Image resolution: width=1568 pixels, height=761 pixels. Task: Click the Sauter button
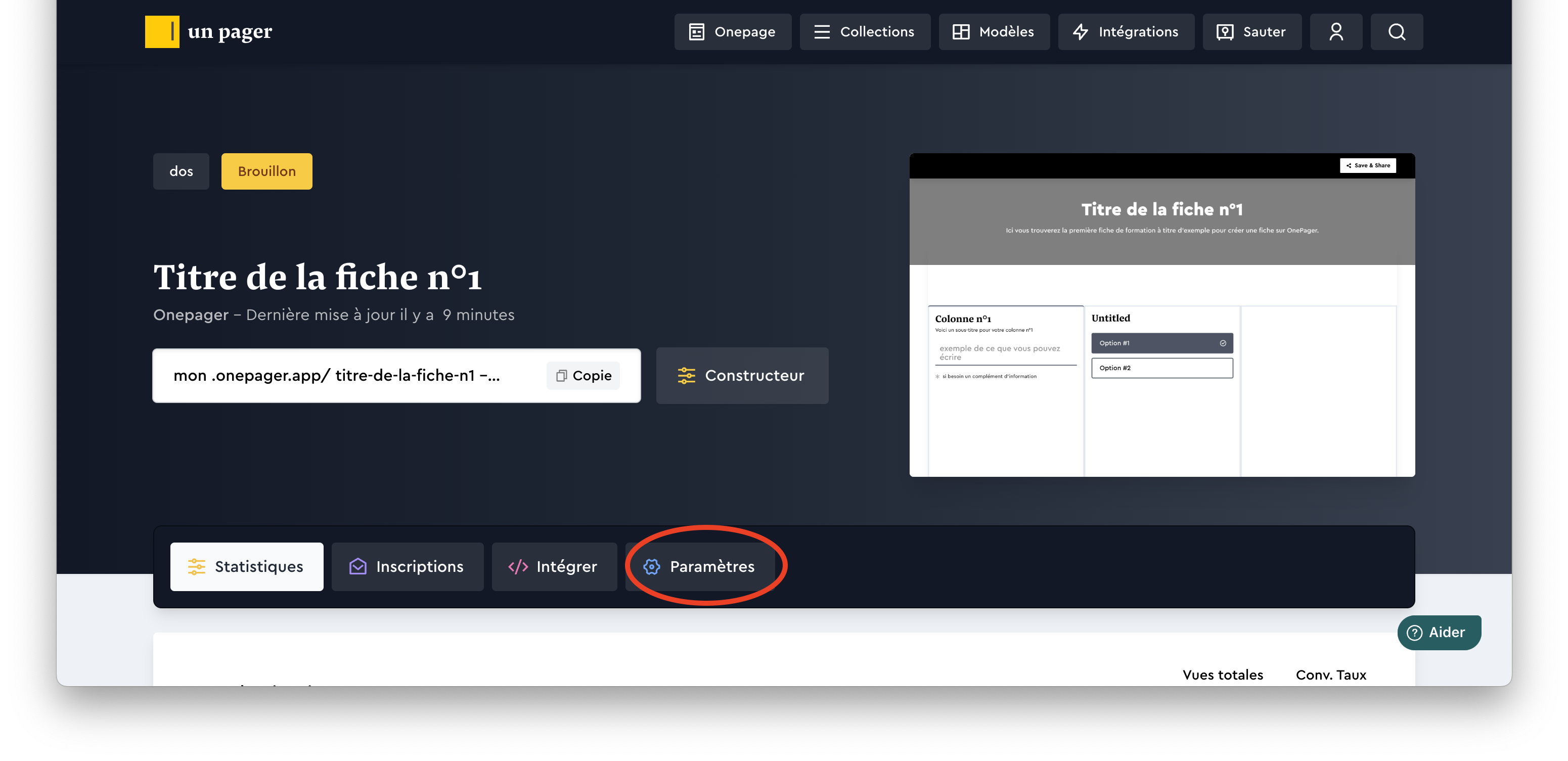pos(1251,32)
